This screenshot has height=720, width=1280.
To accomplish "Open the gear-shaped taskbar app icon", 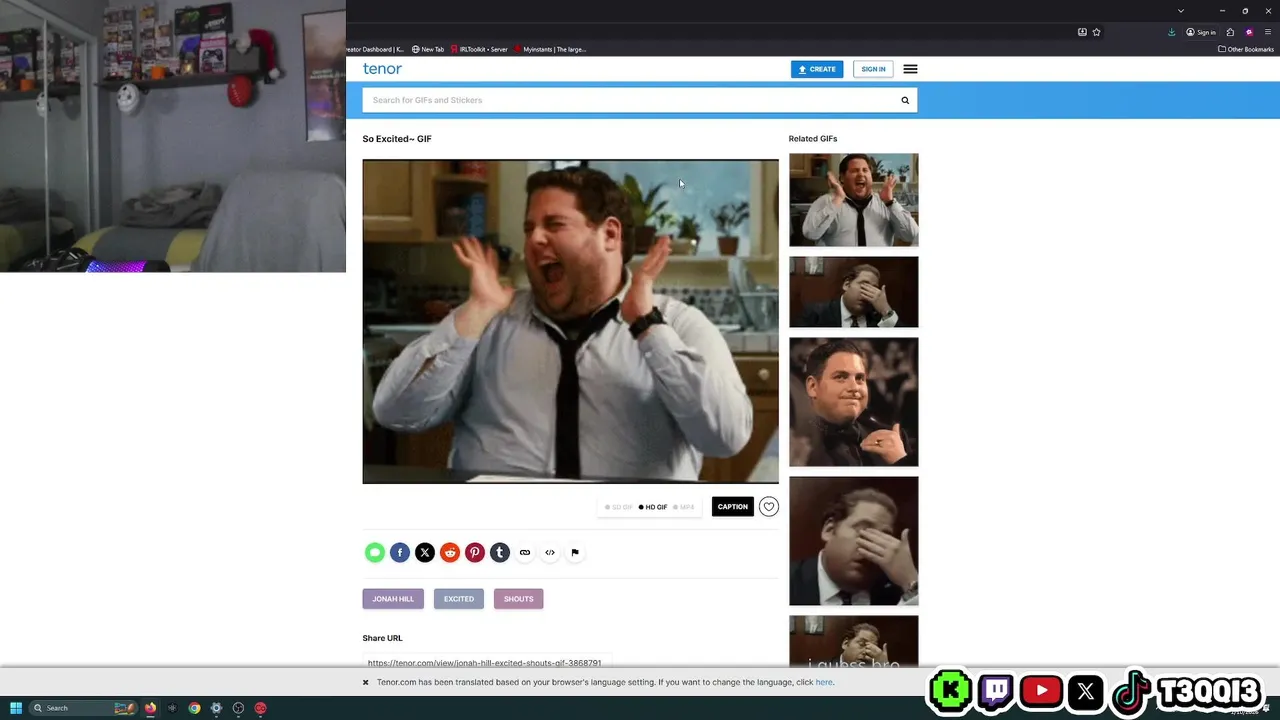I will 216,708.
